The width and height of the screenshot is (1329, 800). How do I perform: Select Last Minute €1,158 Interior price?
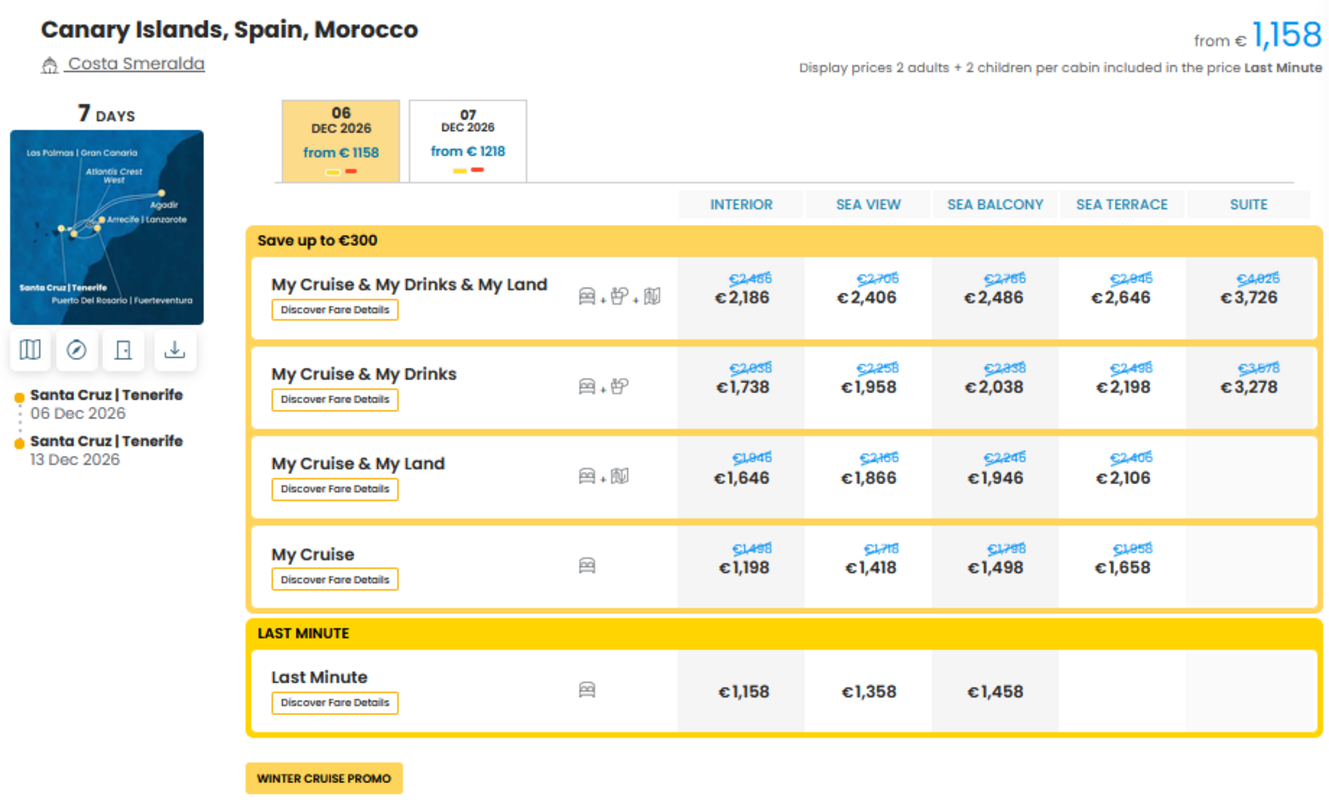(744, 692)
